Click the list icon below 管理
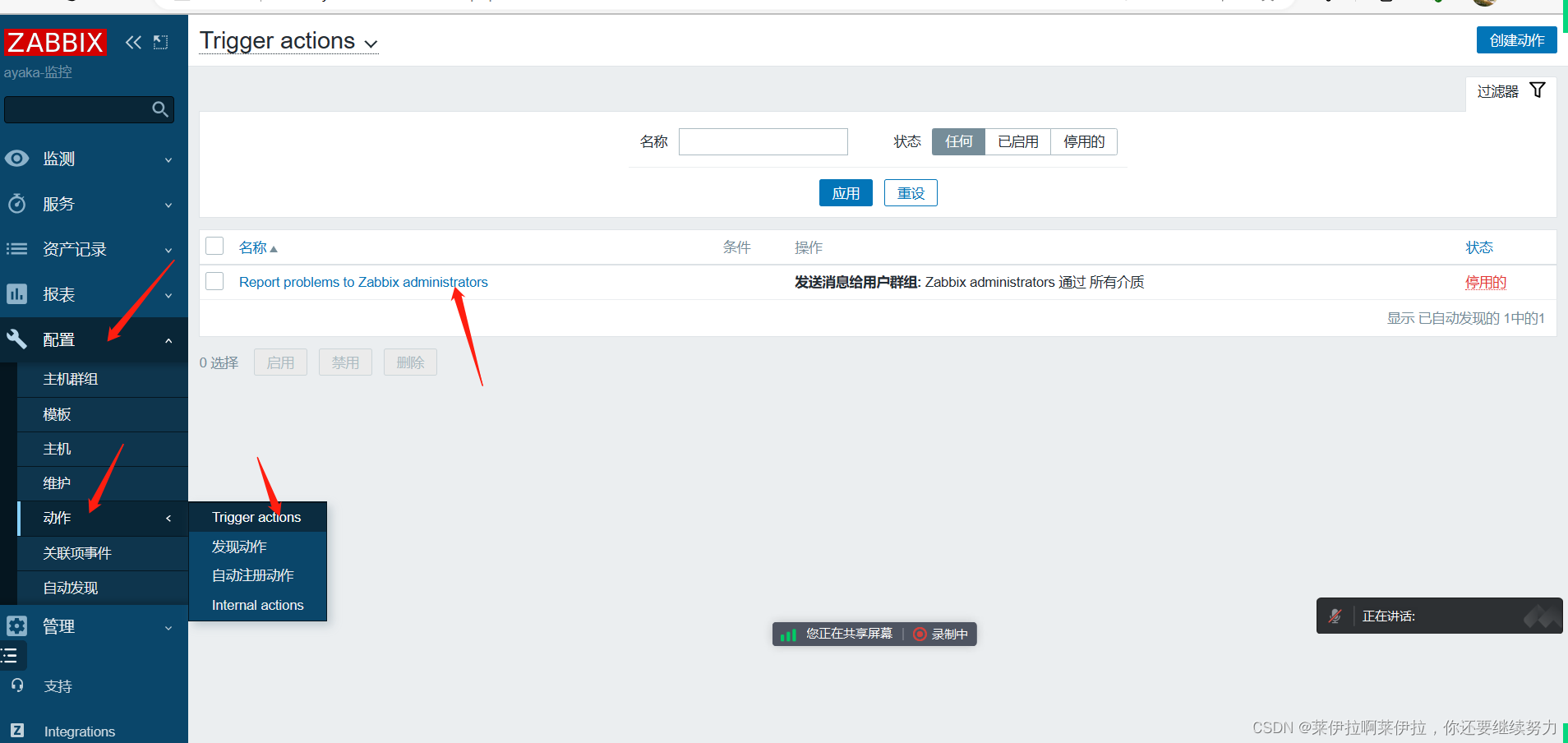The image size is (1568, 743). [10, 655]
